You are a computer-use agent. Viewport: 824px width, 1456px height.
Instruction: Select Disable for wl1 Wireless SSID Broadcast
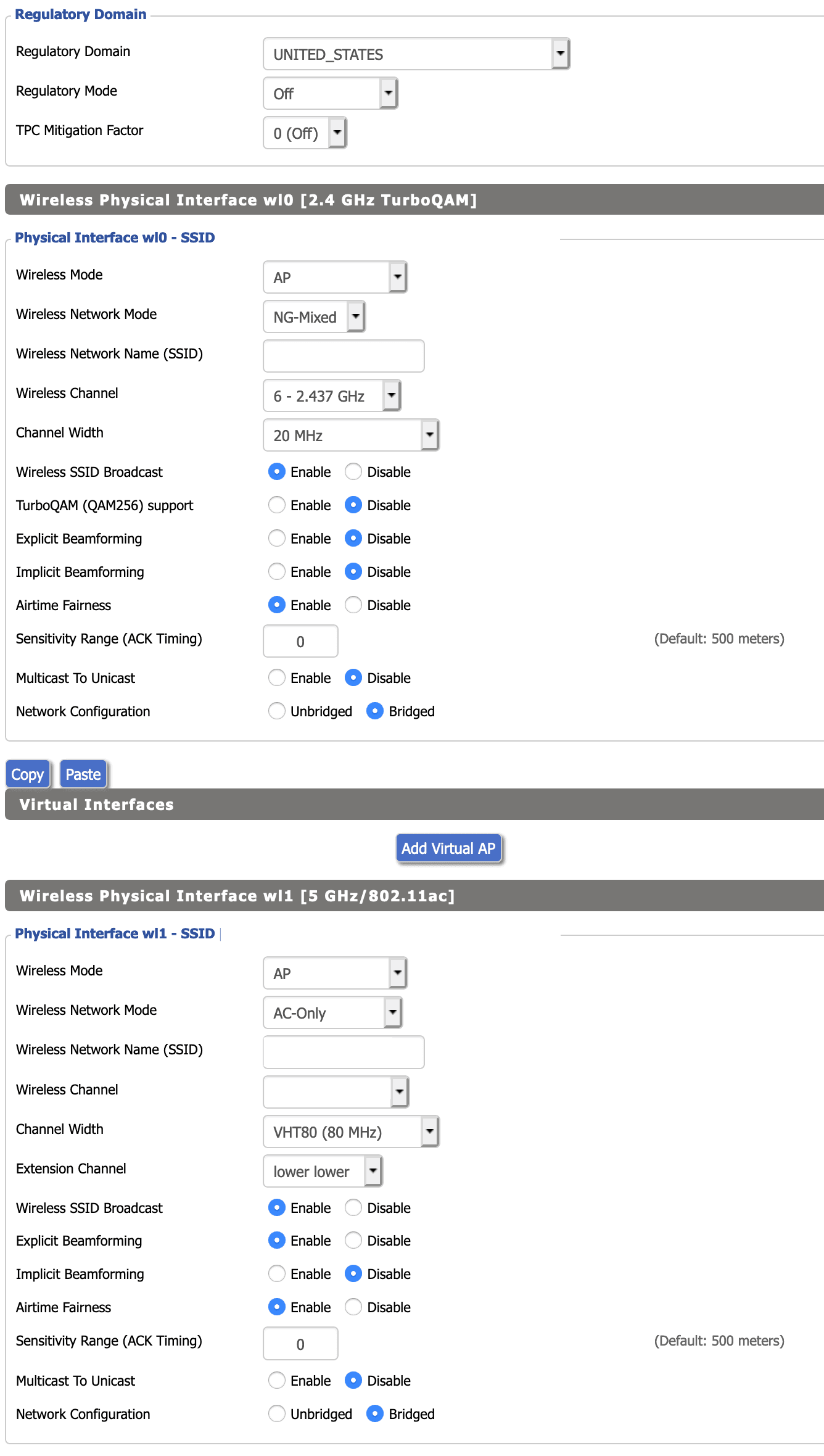353,1207
